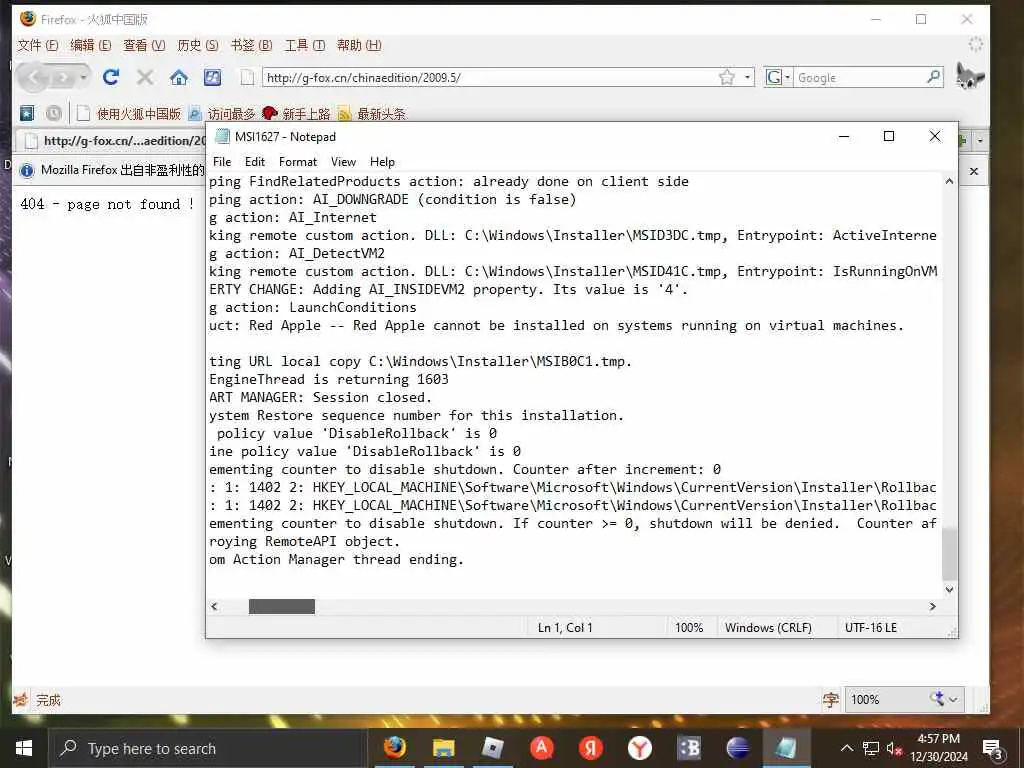This screenshot has width=1024, height=768.
Task: Click Notepad's horizontal scrollbar thumb
Action: (281, 607)
